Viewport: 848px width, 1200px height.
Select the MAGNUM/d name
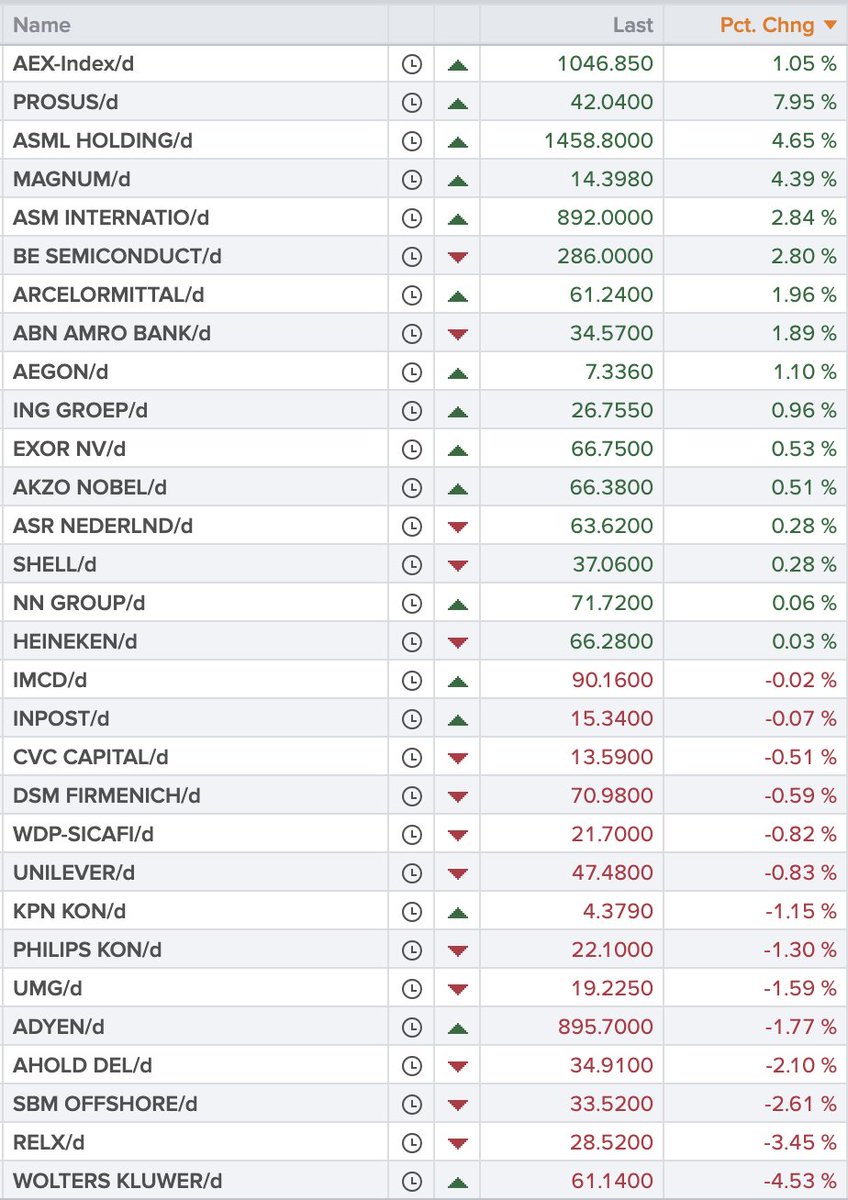click(x=73, y=180)
